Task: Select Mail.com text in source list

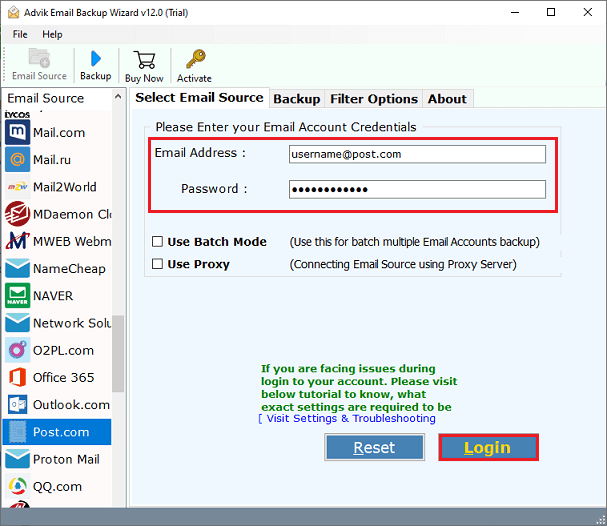Action: point(59,133)
